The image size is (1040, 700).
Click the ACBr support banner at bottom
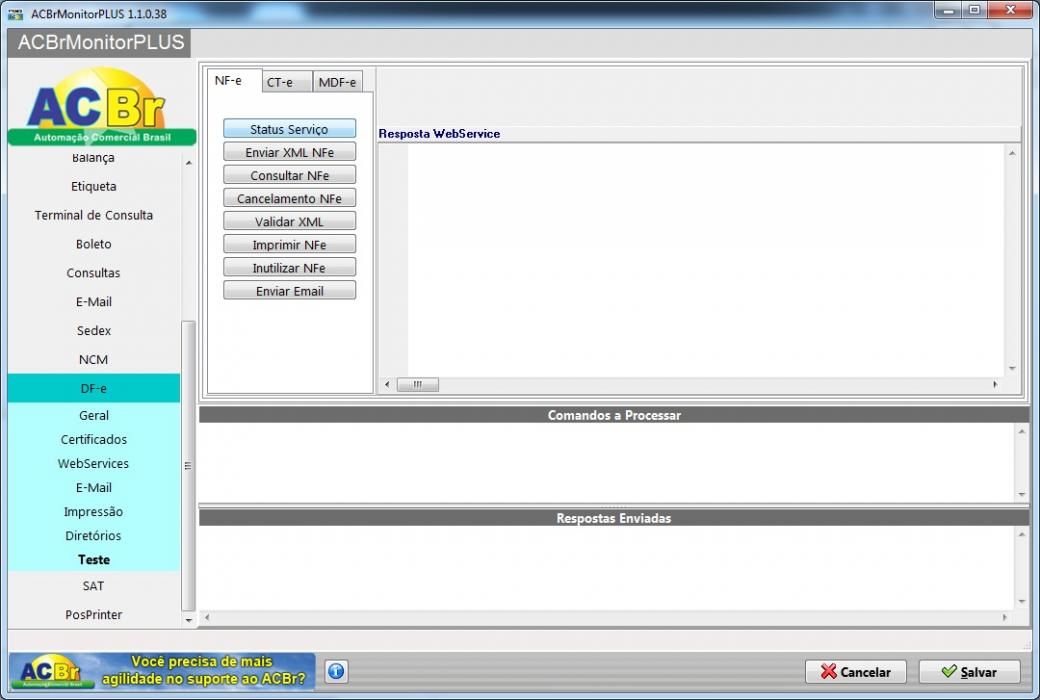pos(162,671)
